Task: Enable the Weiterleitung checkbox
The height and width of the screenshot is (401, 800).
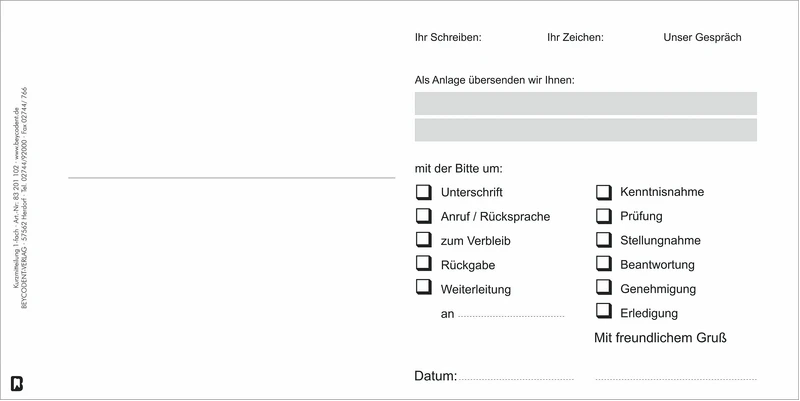Action: tap(422, 289)
